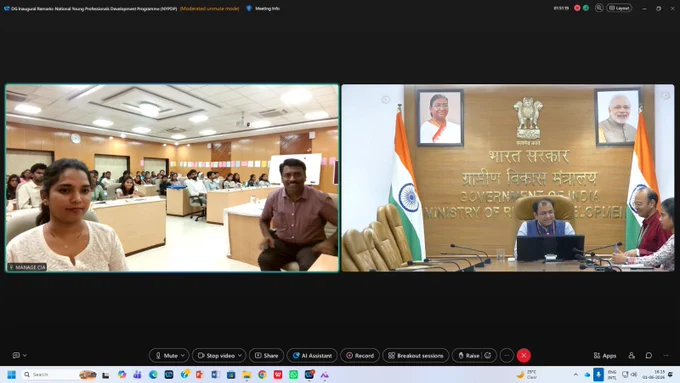The width and height of the screenshot is (680, 383).
Task: Open Task View in the taskbar
Action: coord(105,375)
